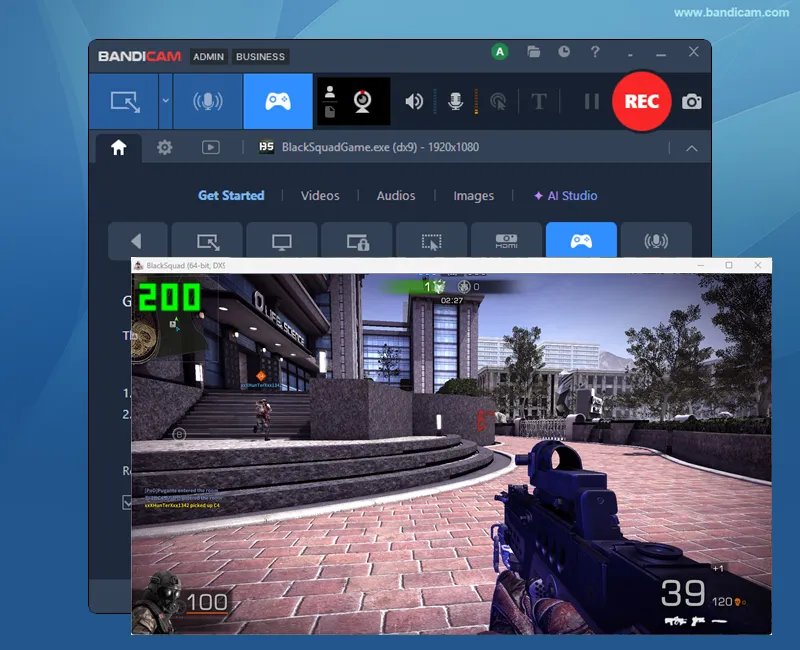800x650 pixels.
Task: Click the person and file overlay icon
Action: click(x=330, y=102)
